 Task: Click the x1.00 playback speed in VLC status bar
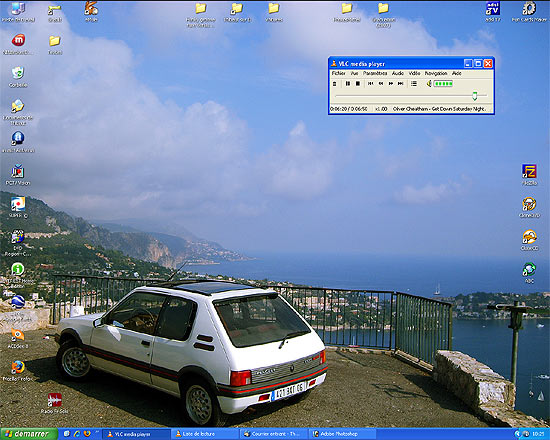pyautogui.click(x=381, y=109)
